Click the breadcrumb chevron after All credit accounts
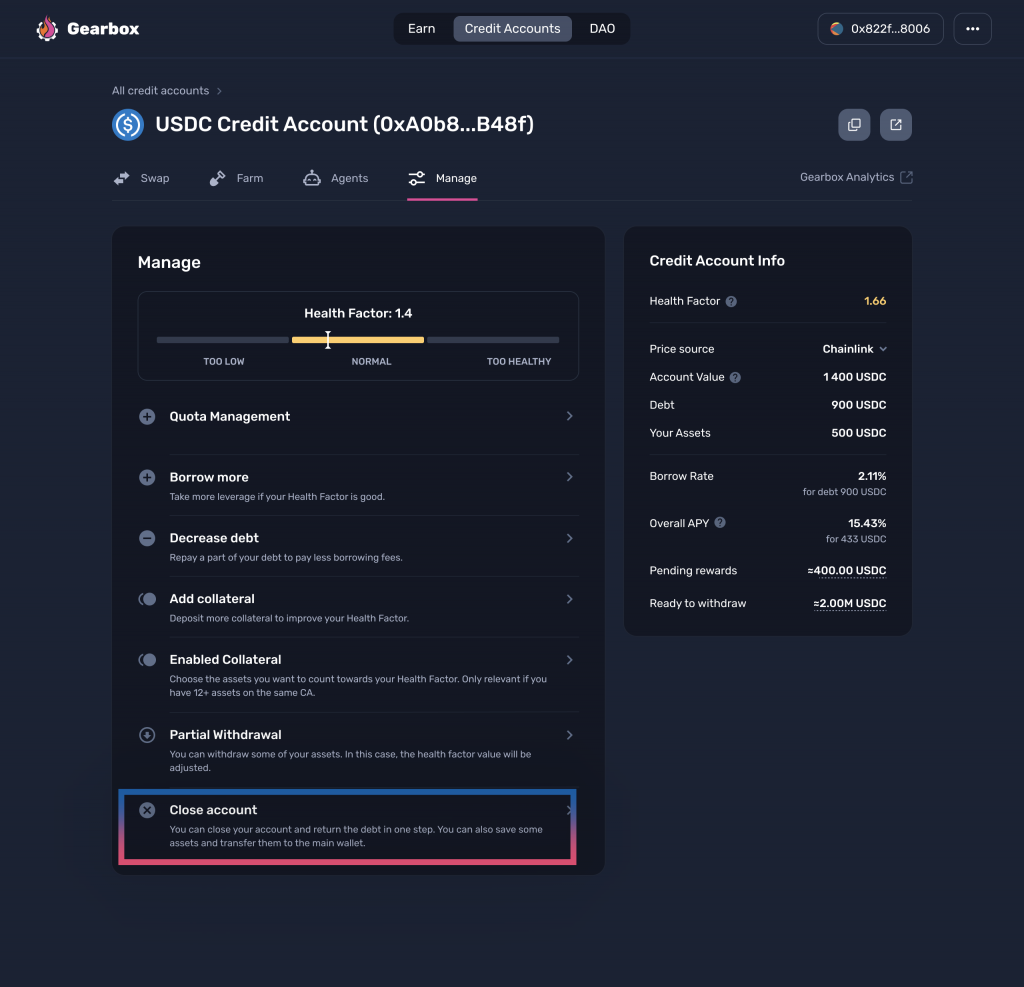 click(219, 91)
